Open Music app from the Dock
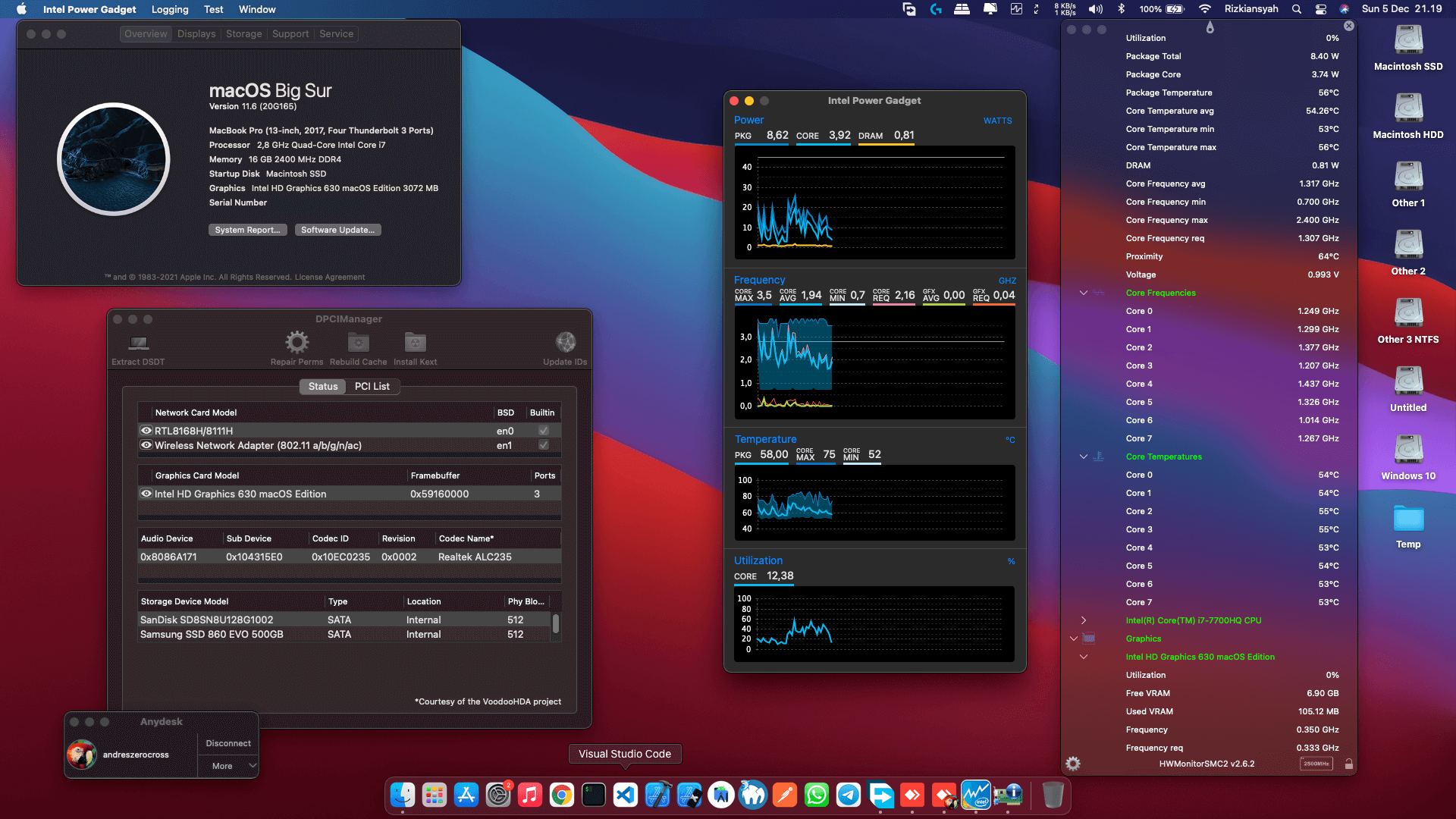Image resolution: width=1456 pixels, height=819 pixels. (530, 795)
